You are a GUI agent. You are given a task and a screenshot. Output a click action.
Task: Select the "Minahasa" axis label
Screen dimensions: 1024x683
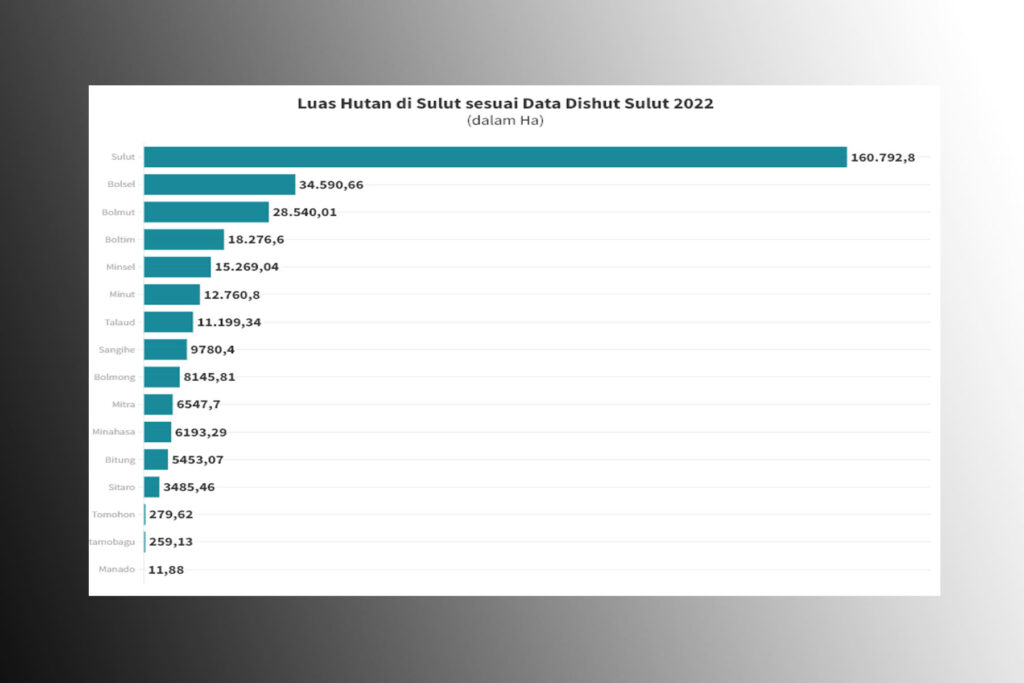[114, 432]
